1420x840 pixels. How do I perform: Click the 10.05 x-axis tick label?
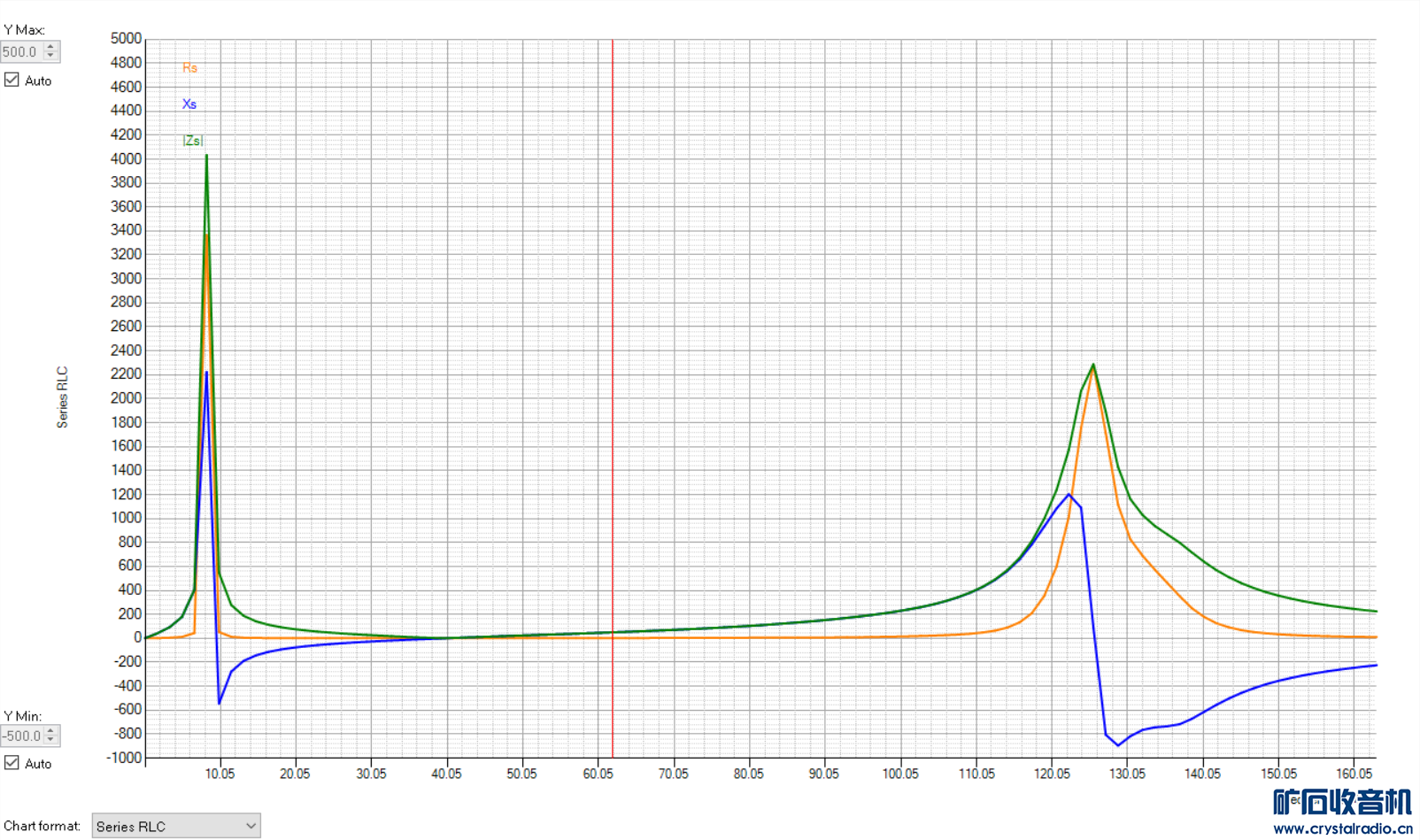tap(220, 774)
